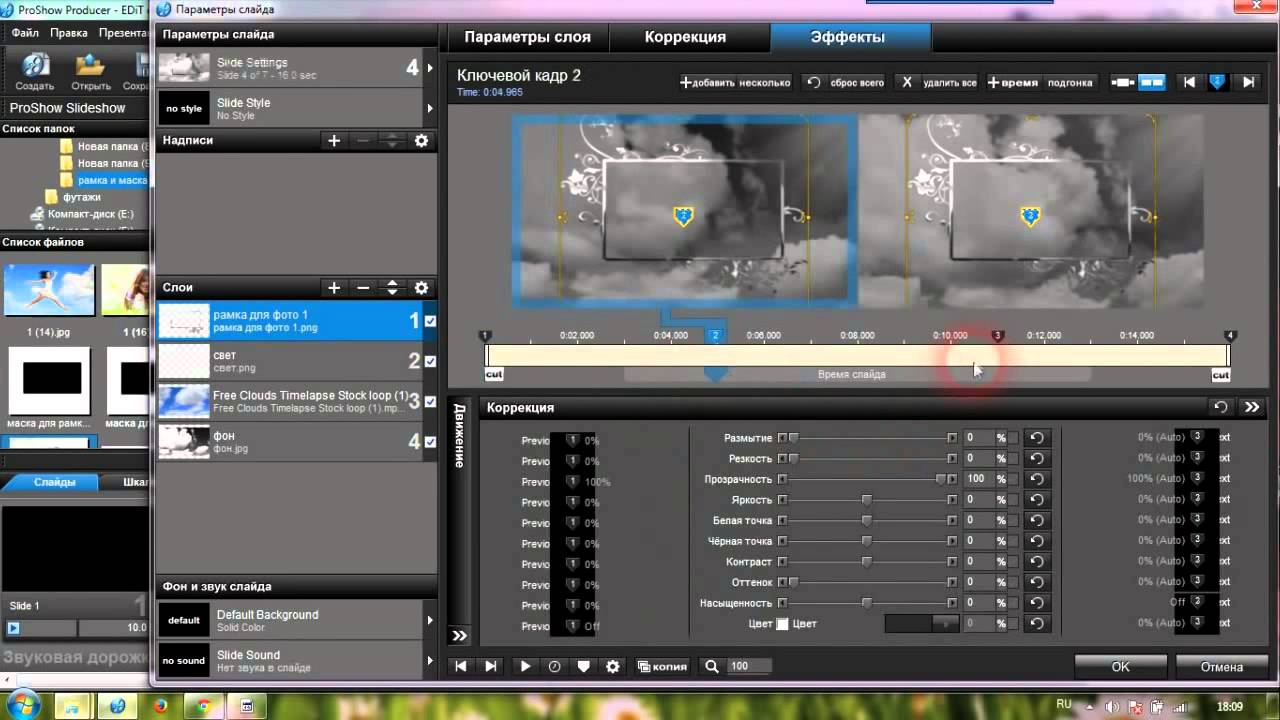Open the clock timing icon in bottom toolbar
The image size is (1280, 720).
554,666
